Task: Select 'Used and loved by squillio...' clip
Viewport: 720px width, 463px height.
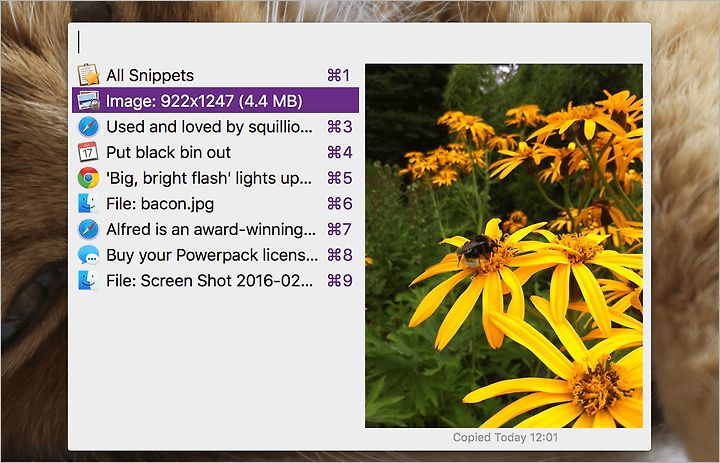Action: 215,126
